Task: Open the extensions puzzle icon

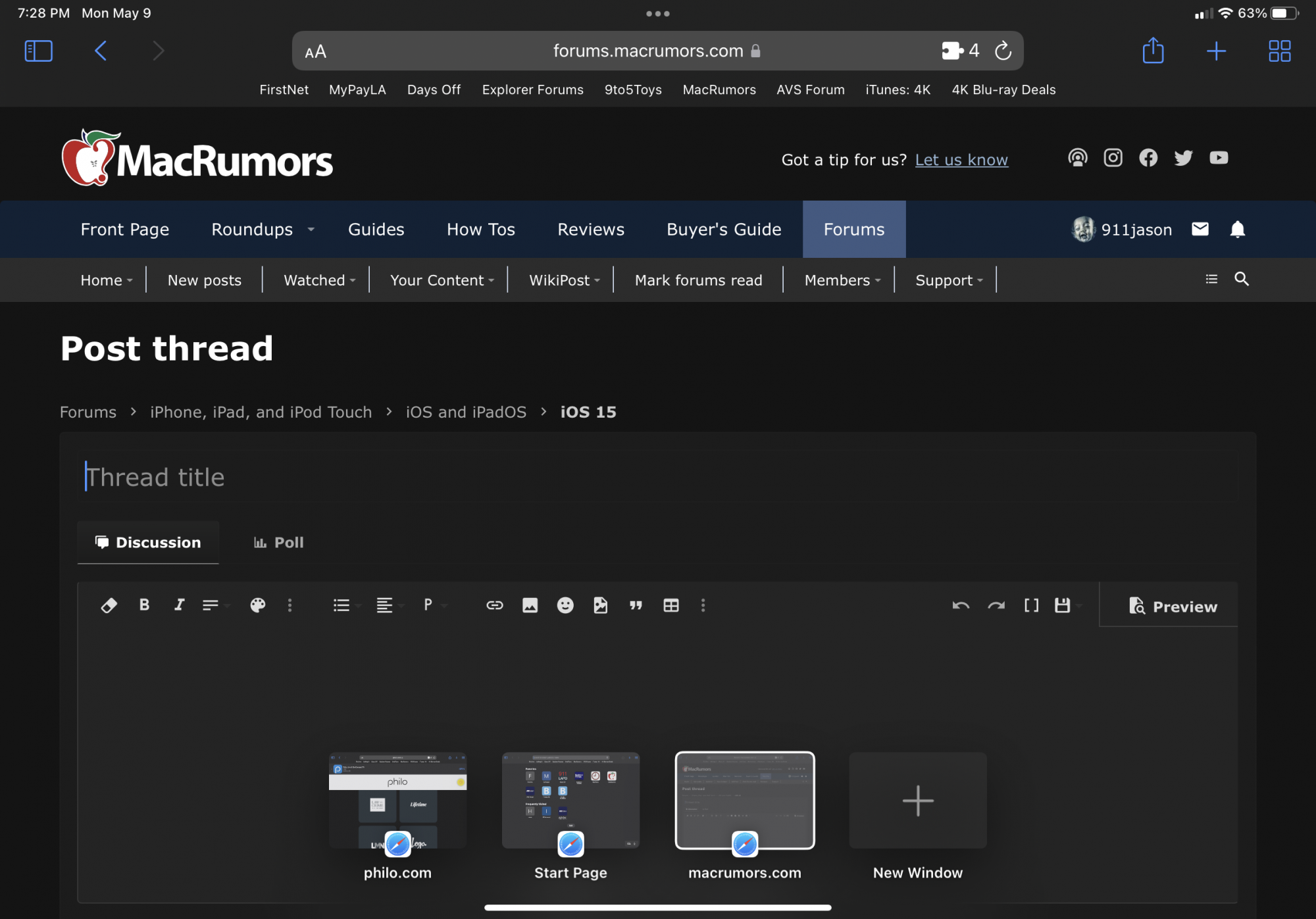Action: tap(952, 51)
